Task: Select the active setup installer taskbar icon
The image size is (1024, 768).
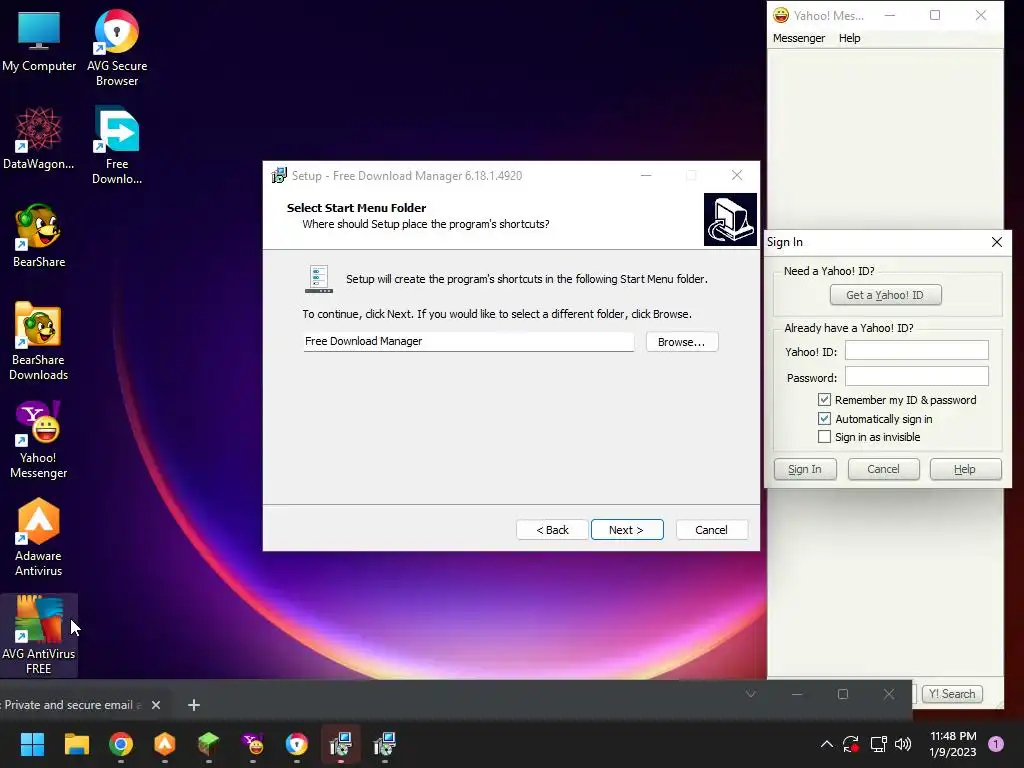Action: click(340, 744)
